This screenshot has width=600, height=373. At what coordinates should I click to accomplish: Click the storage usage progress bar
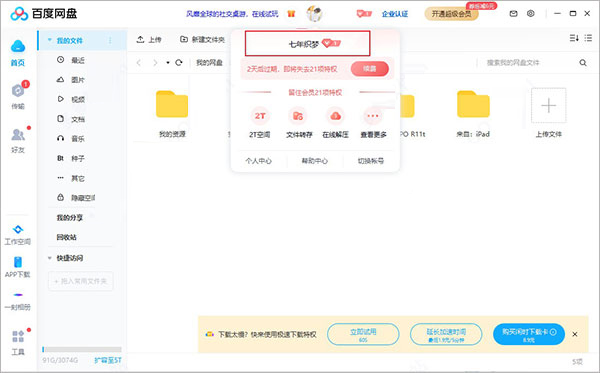click(82, 349)
